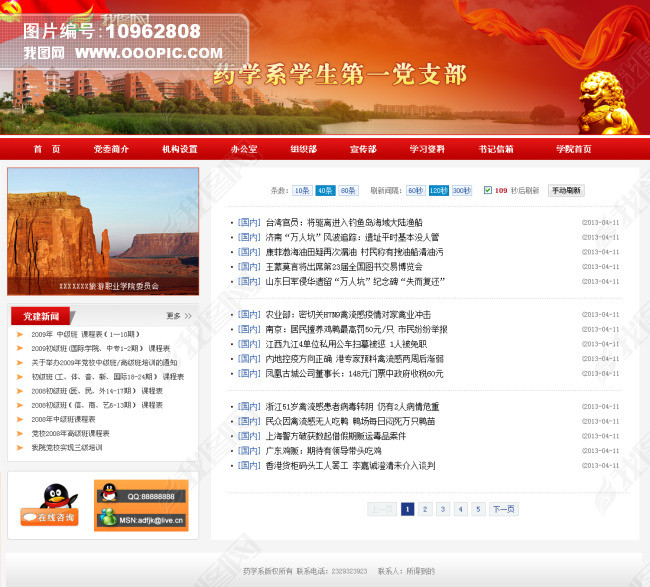Click the large QQ penguin icon
Image resolution: width=650 pixels, height=587 pixels.
58,496
